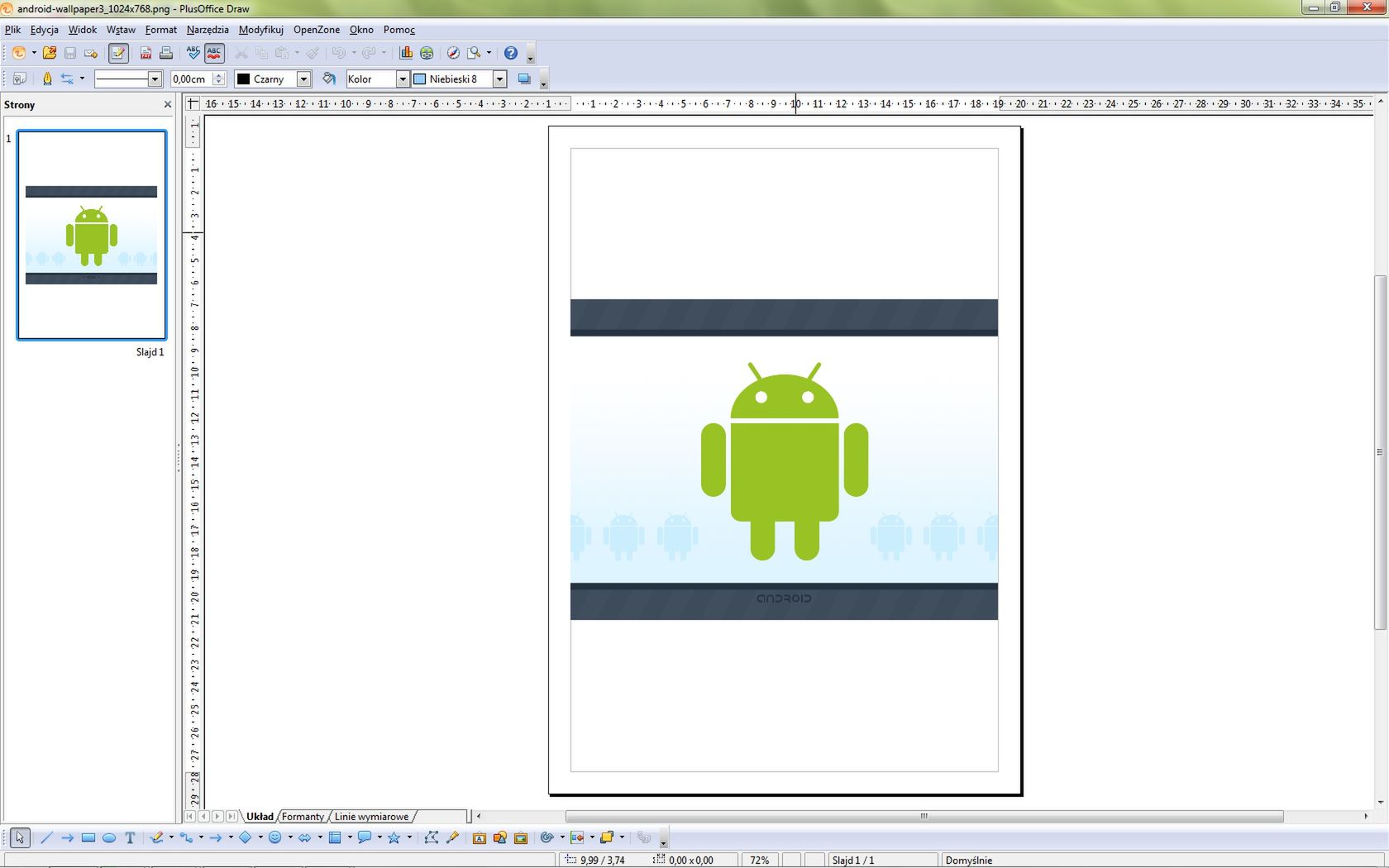Toggle Glue Points tool
1389x868 pixels.
pyautogui.click(x=452, y=837)
